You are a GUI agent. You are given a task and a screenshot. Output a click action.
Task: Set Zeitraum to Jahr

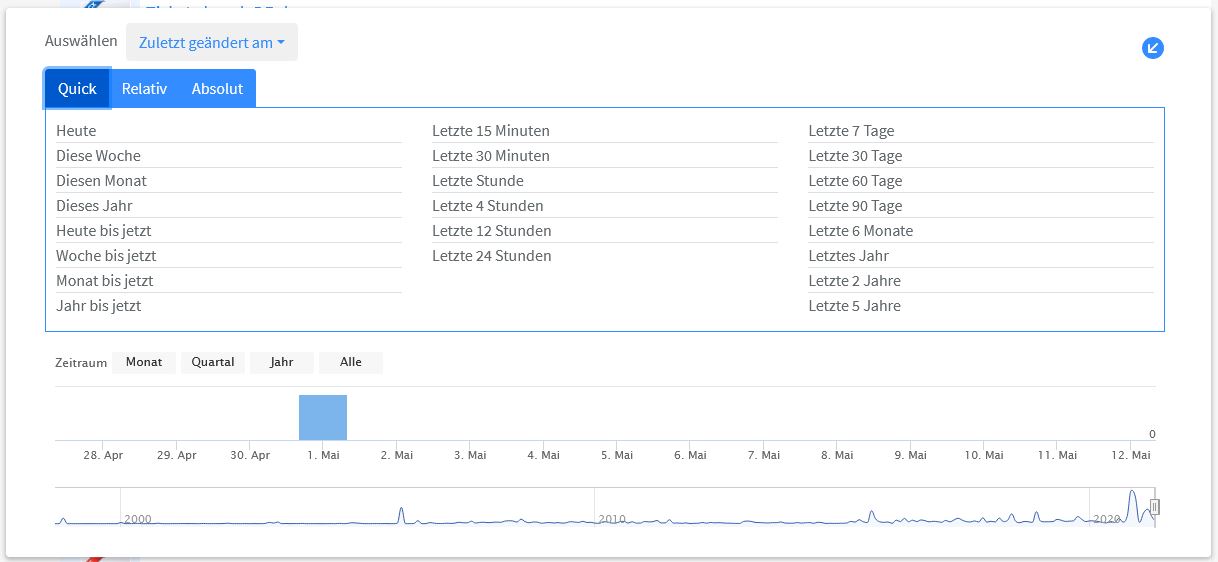tap(282, 362)
